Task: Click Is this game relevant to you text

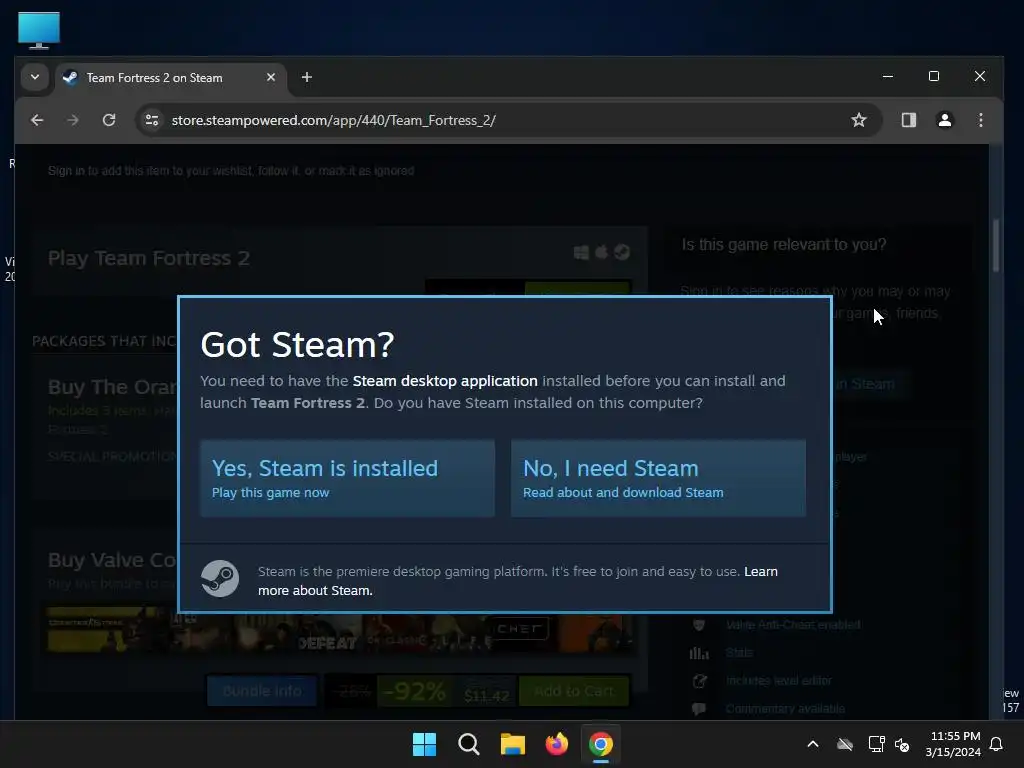Action: pyautogui.click(x=784, y=245)
